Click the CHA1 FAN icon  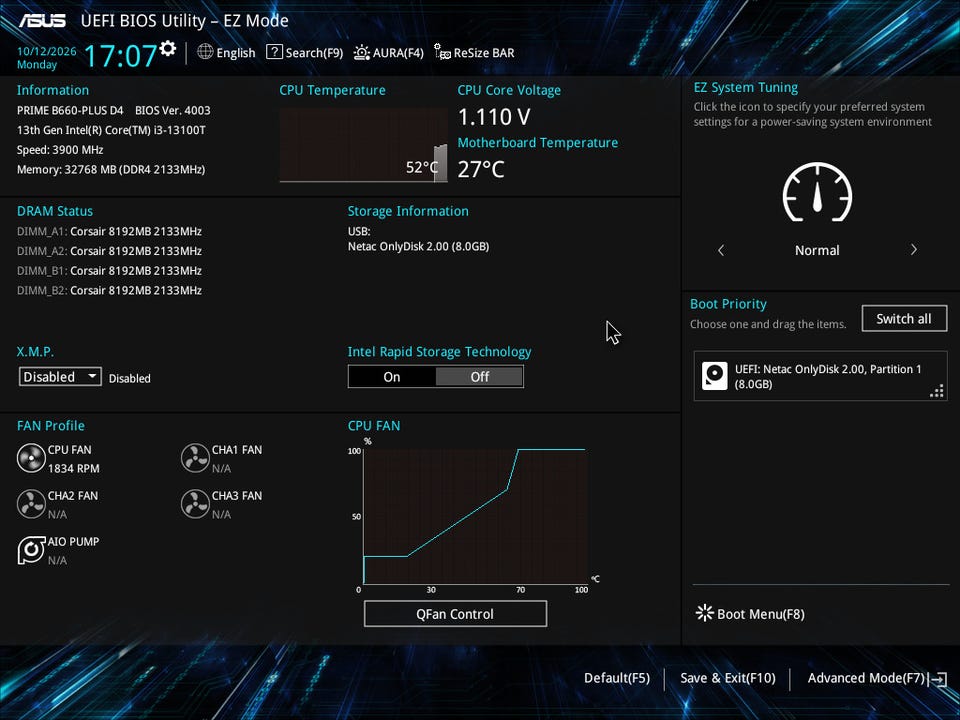tap(195, 458)
